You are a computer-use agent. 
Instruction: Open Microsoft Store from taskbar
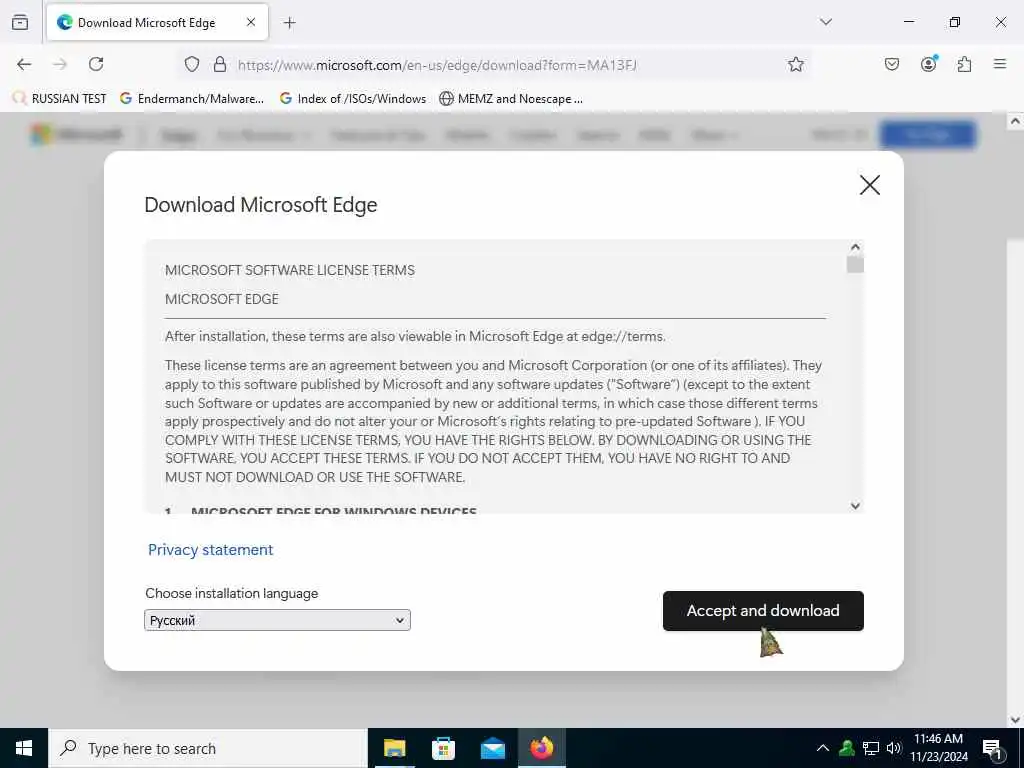pyautogui.click(x=443, y=748)
